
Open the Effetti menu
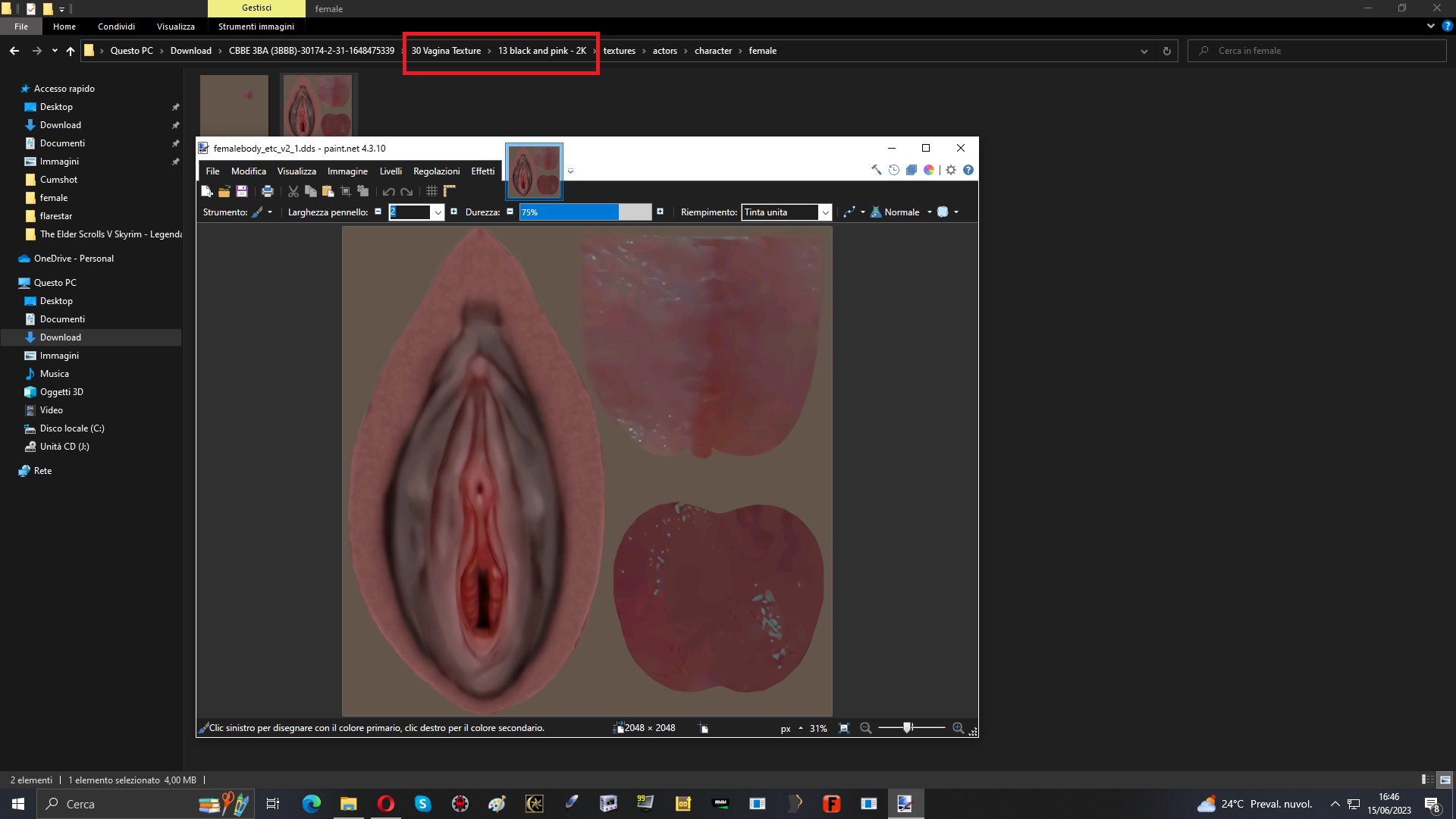click(482, 171)
